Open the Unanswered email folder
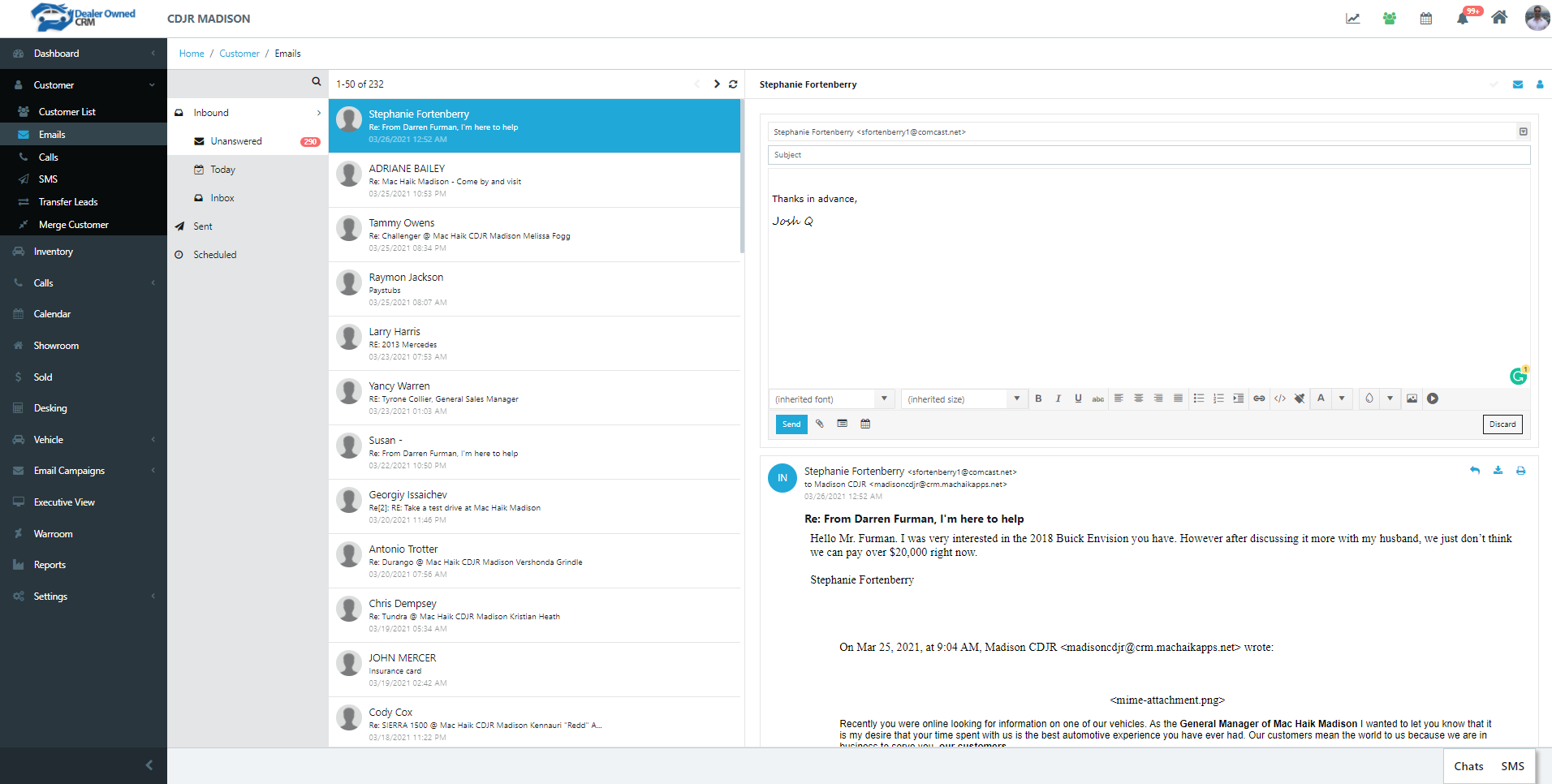The image size is (1552, 784). pos(236,141)
